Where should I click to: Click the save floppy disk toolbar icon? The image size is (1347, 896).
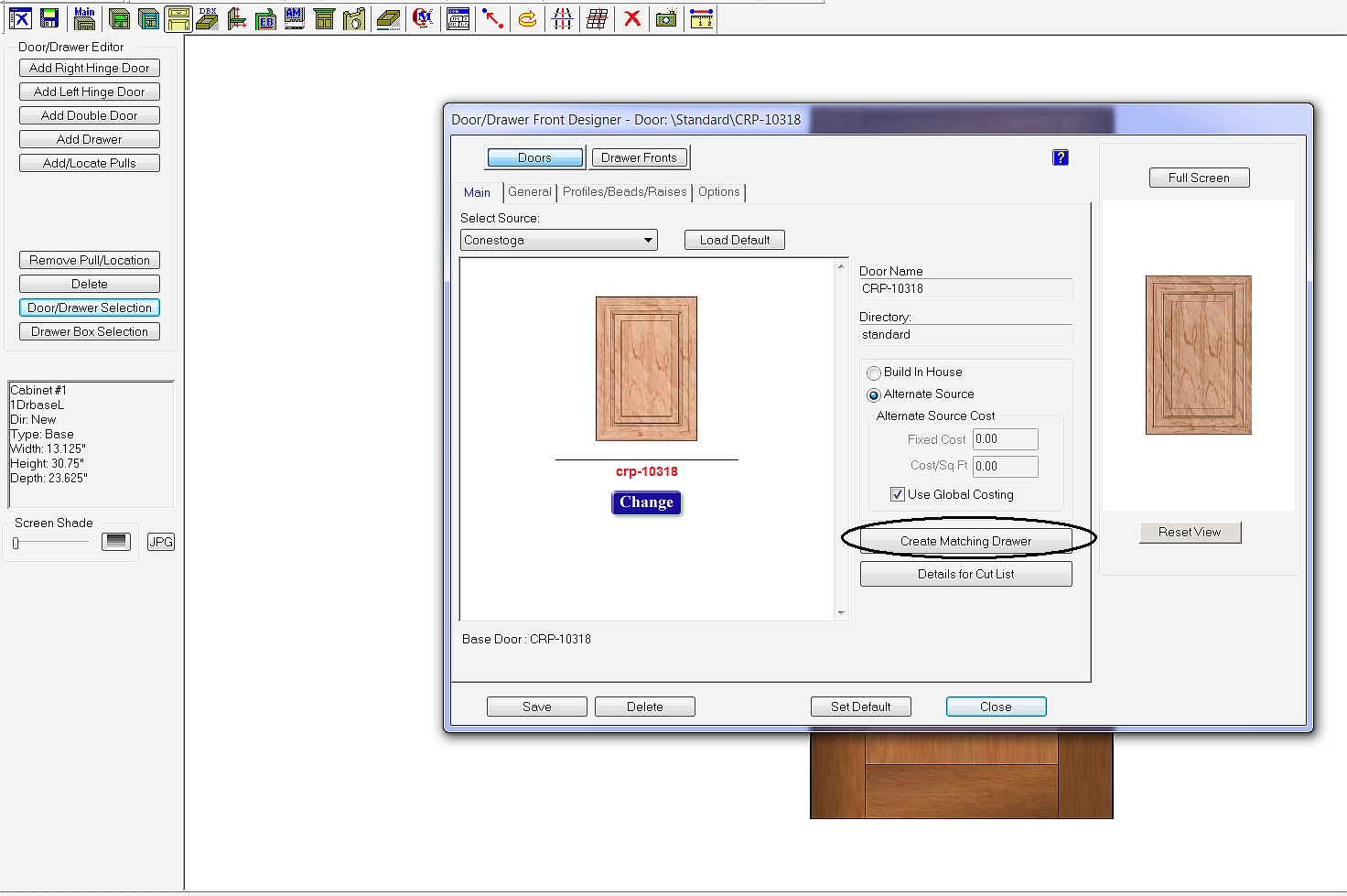pyautogui.click(x=49, y=18)
